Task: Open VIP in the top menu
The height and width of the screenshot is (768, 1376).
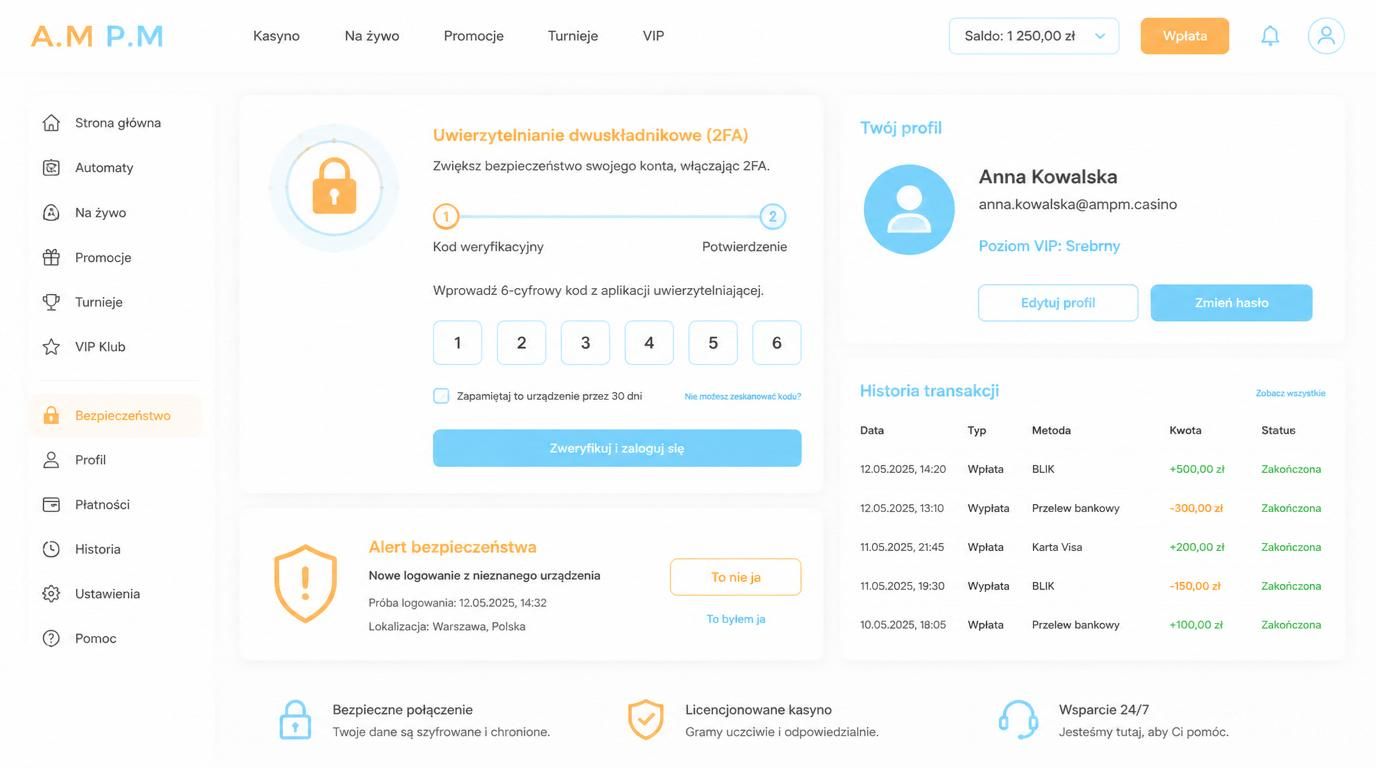Action: pos(653,36)
